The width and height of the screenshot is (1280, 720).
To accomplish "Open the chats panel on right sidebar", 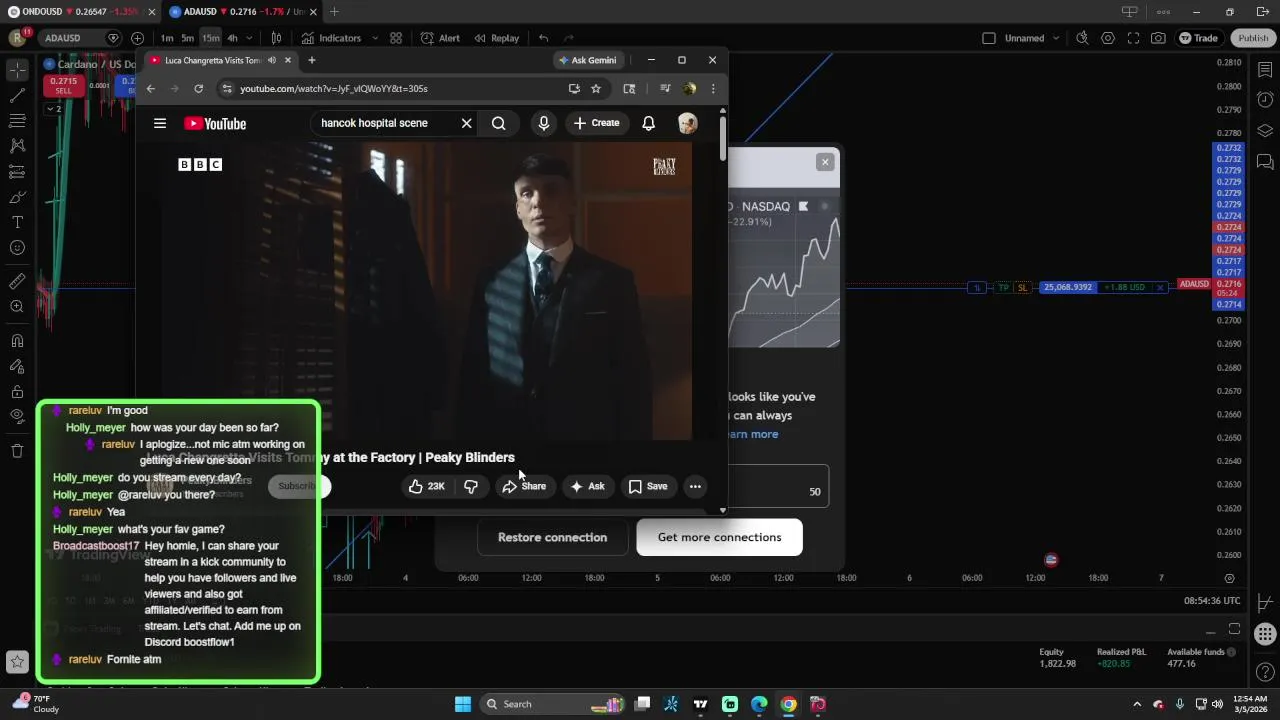I will click(x=1265, y=162).
